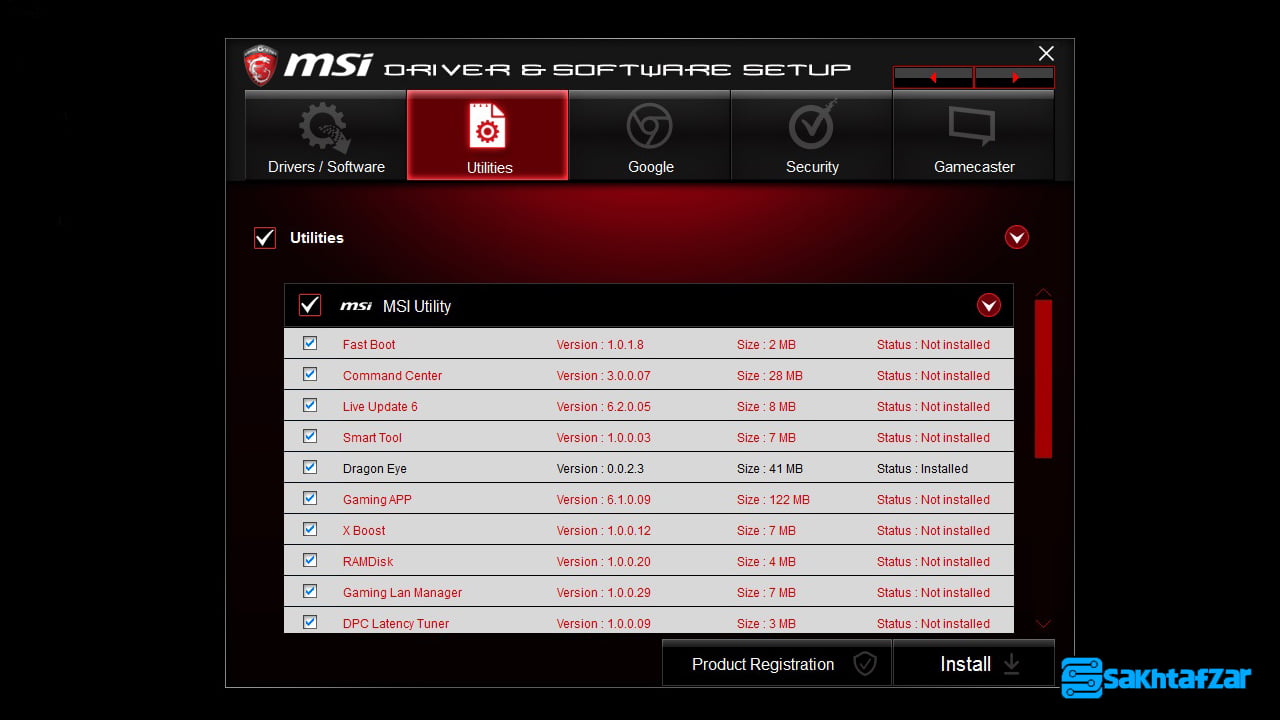The image size is (1280, 720).
Task: Click the Google Chrome logo icon
Action: coord(650,127)
